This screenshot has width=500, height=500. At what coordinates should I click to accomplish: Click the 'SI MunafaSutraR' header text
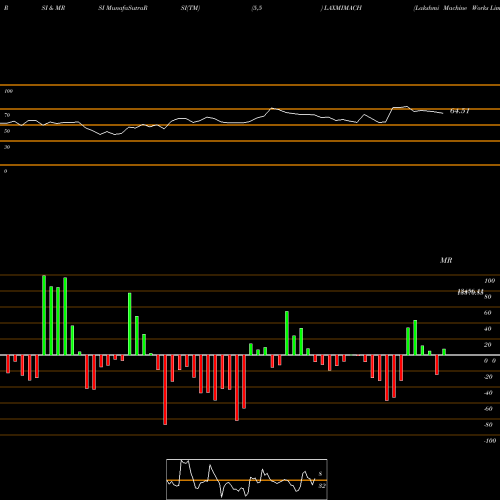pos(123,8)
